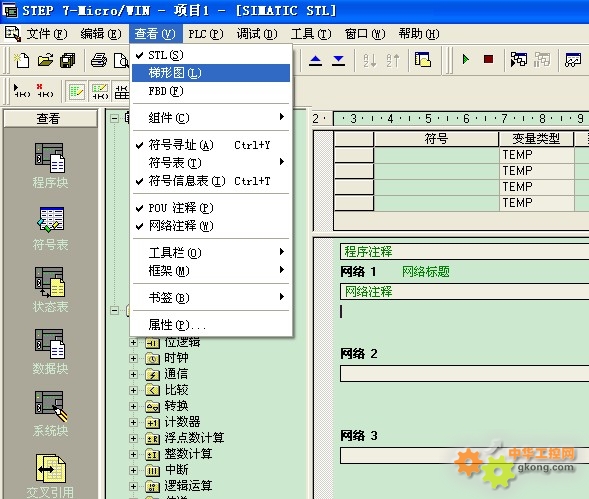This screenshot has height=499, width=589.
Task: Click the grayed pause status icon
Action: 542,59
